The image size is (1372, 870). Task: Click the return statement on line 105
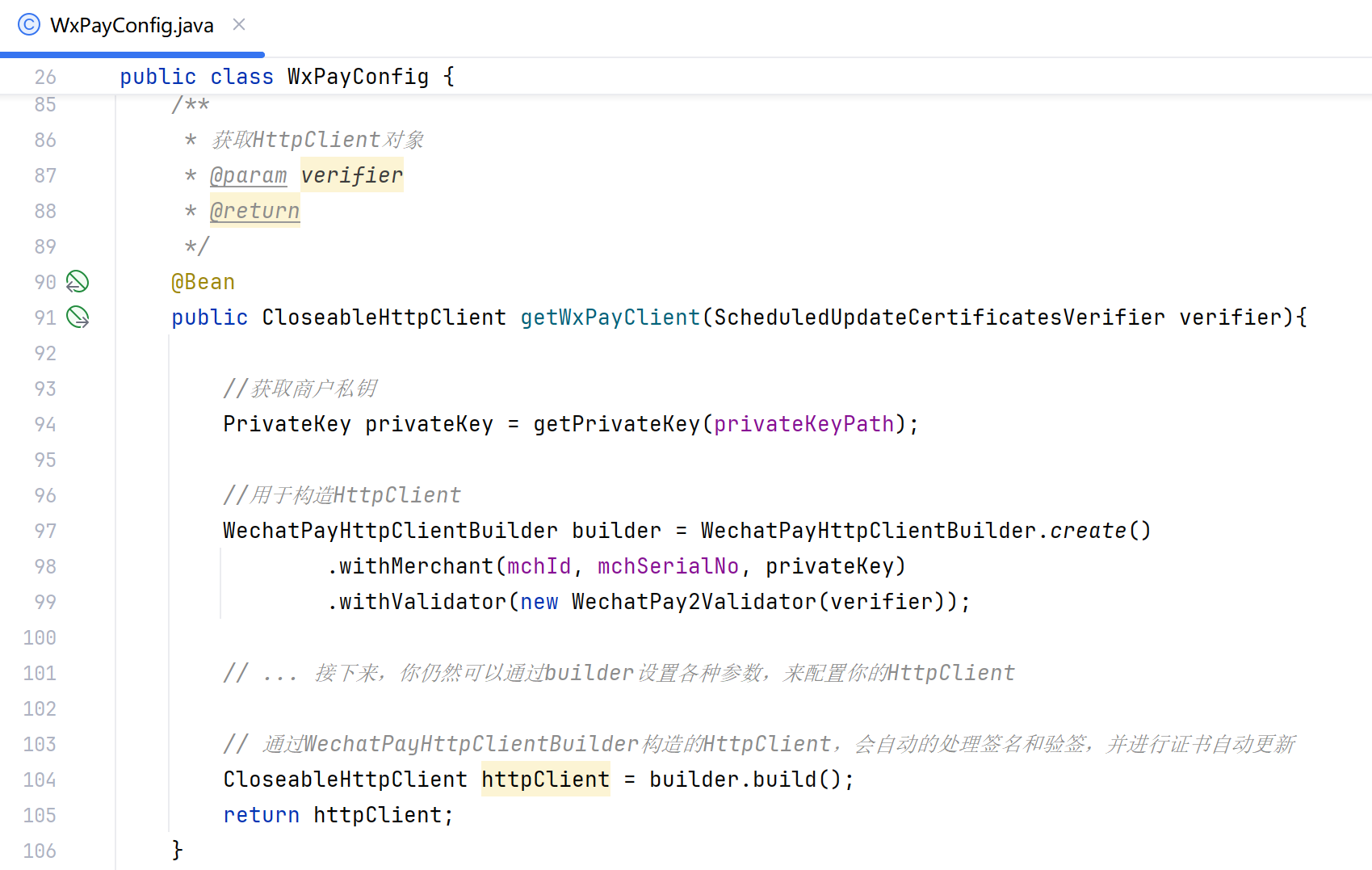tap(261, 814)
